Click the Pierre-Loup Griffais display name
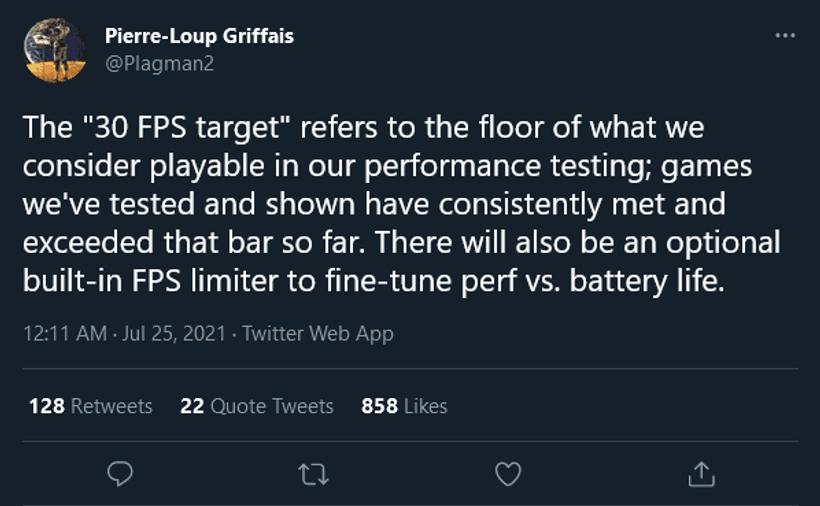Screen dimensions: 820x506 click(199, 36)
